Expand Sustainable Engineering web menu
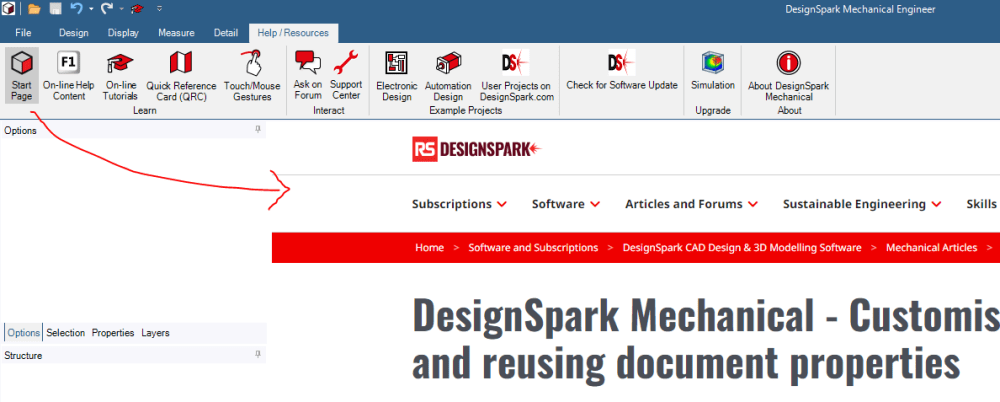 pos(862,204)
